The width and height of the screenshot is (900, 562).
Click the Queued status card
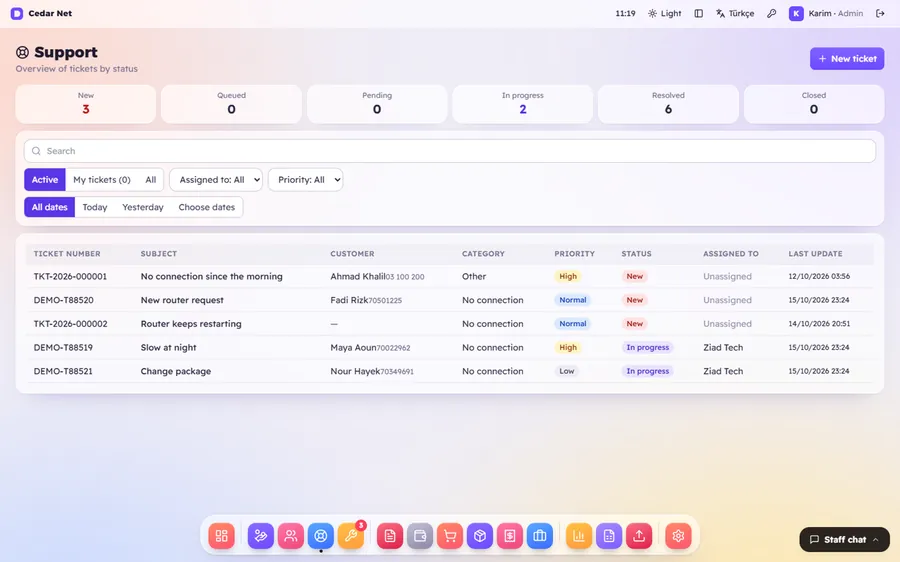(x=231, y=104)
